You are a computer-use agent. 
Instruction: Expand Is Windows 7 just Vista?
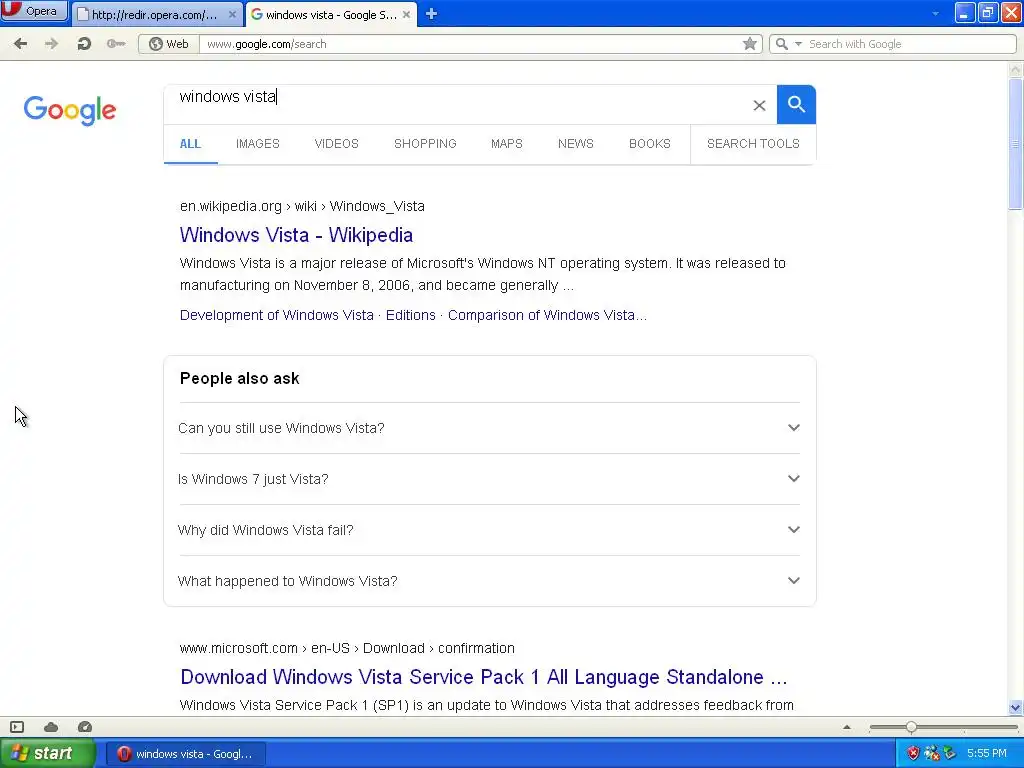(x=489, y=479)
